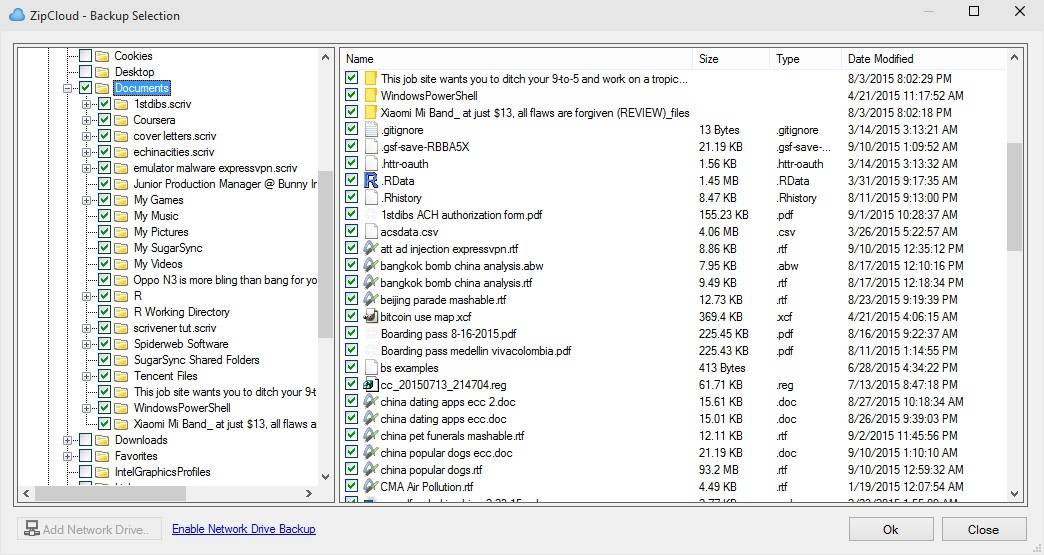Click the Add Network Drive button

point(89,530)
